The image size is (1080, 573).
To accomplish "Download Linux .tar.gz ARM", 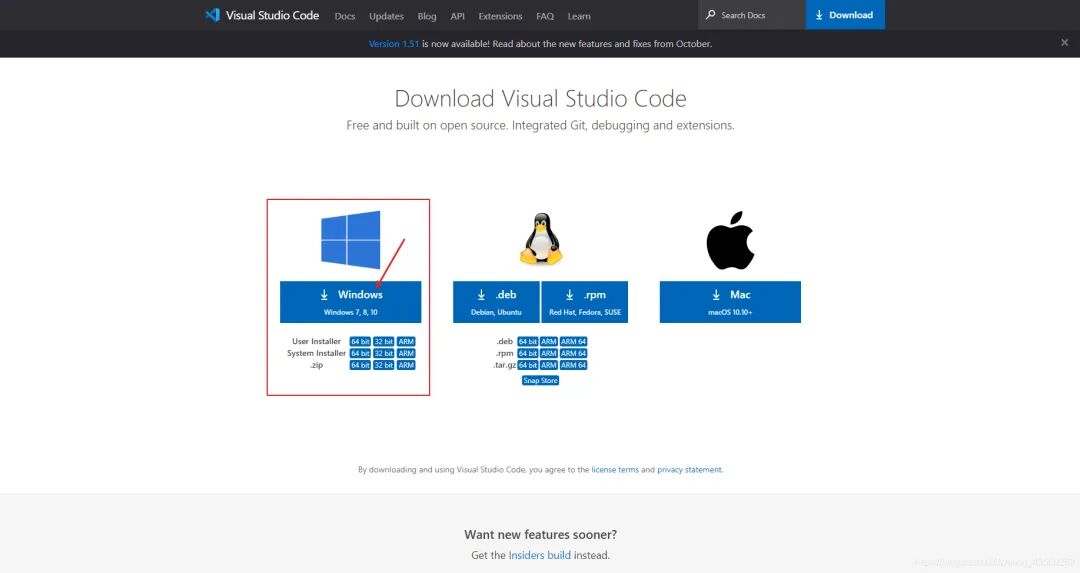I will 549,365.
